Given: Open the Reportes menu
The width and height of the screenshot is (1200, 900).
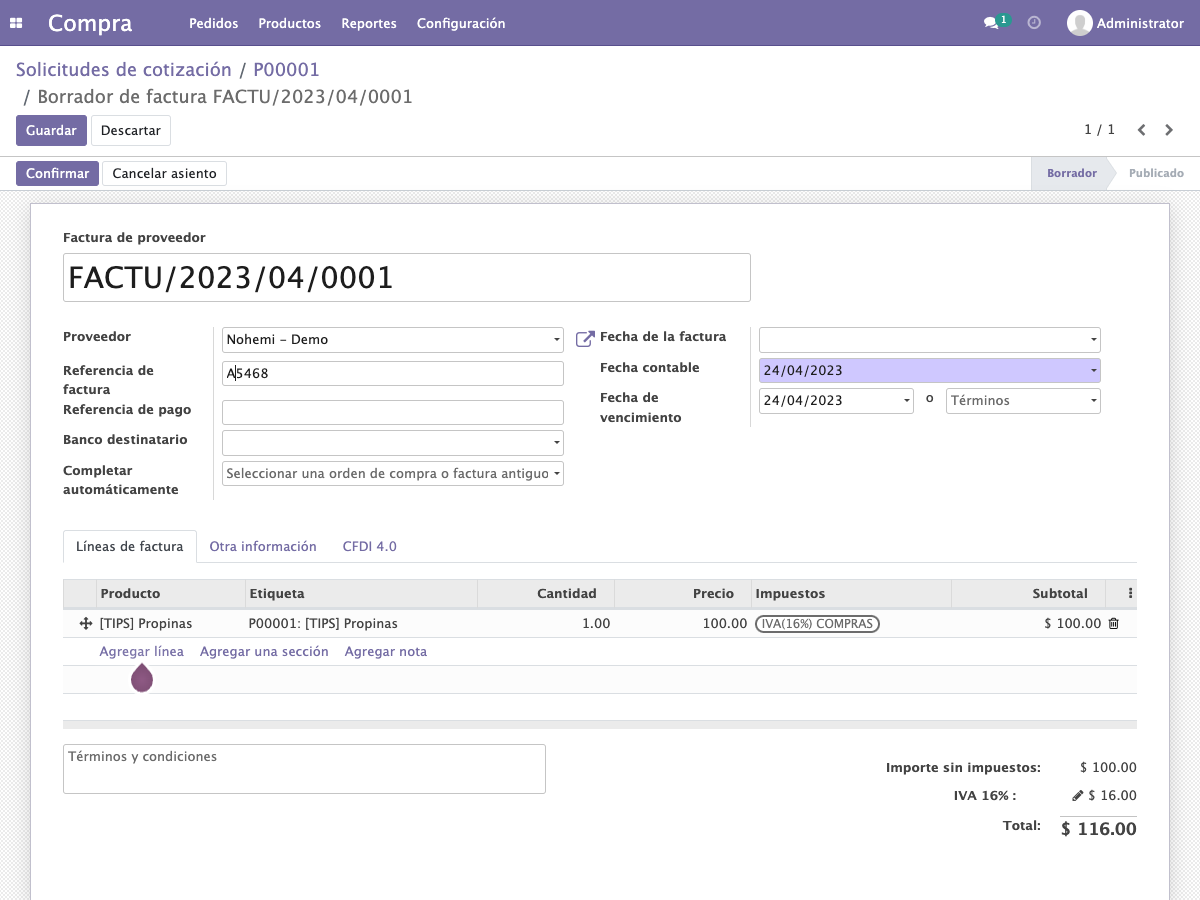Looking at the screenshot, I should coord(369,23).
